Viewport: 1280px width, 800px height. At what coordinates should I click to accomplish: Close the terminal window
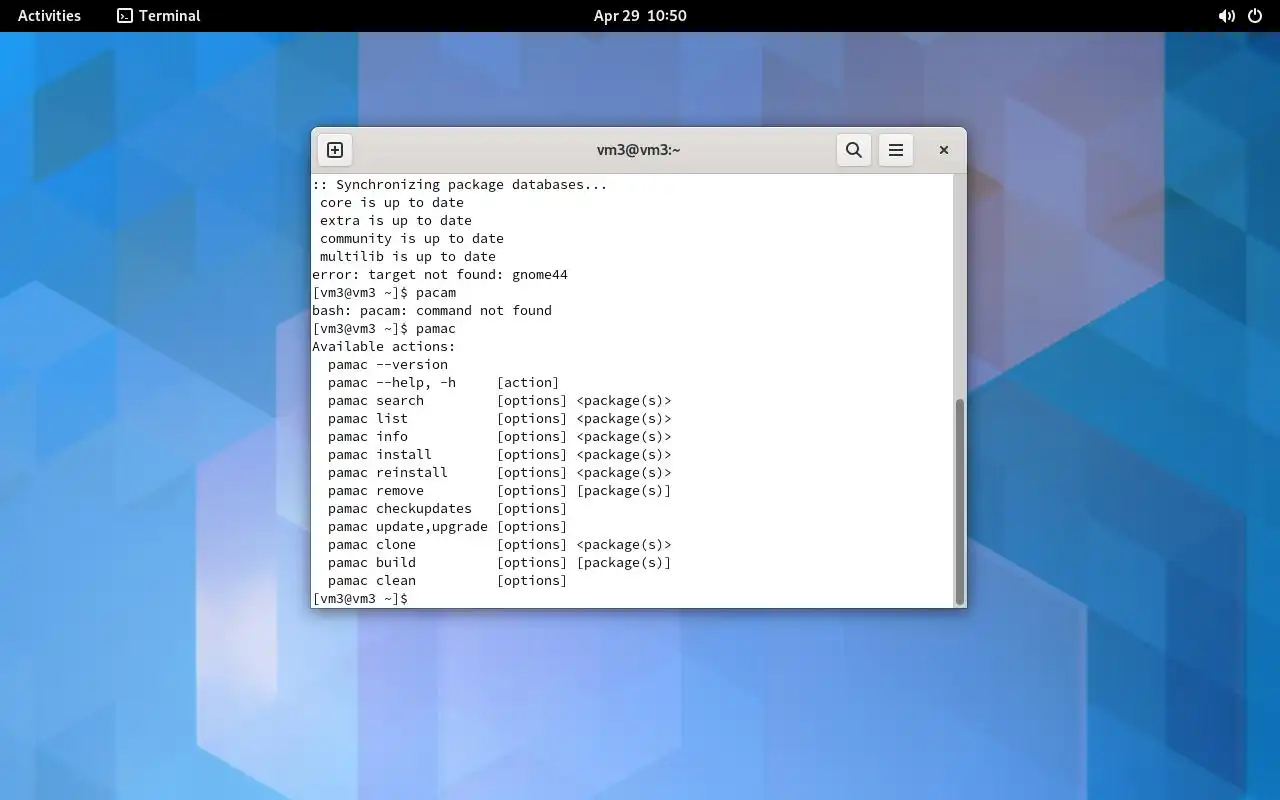(x=943, y=150)
